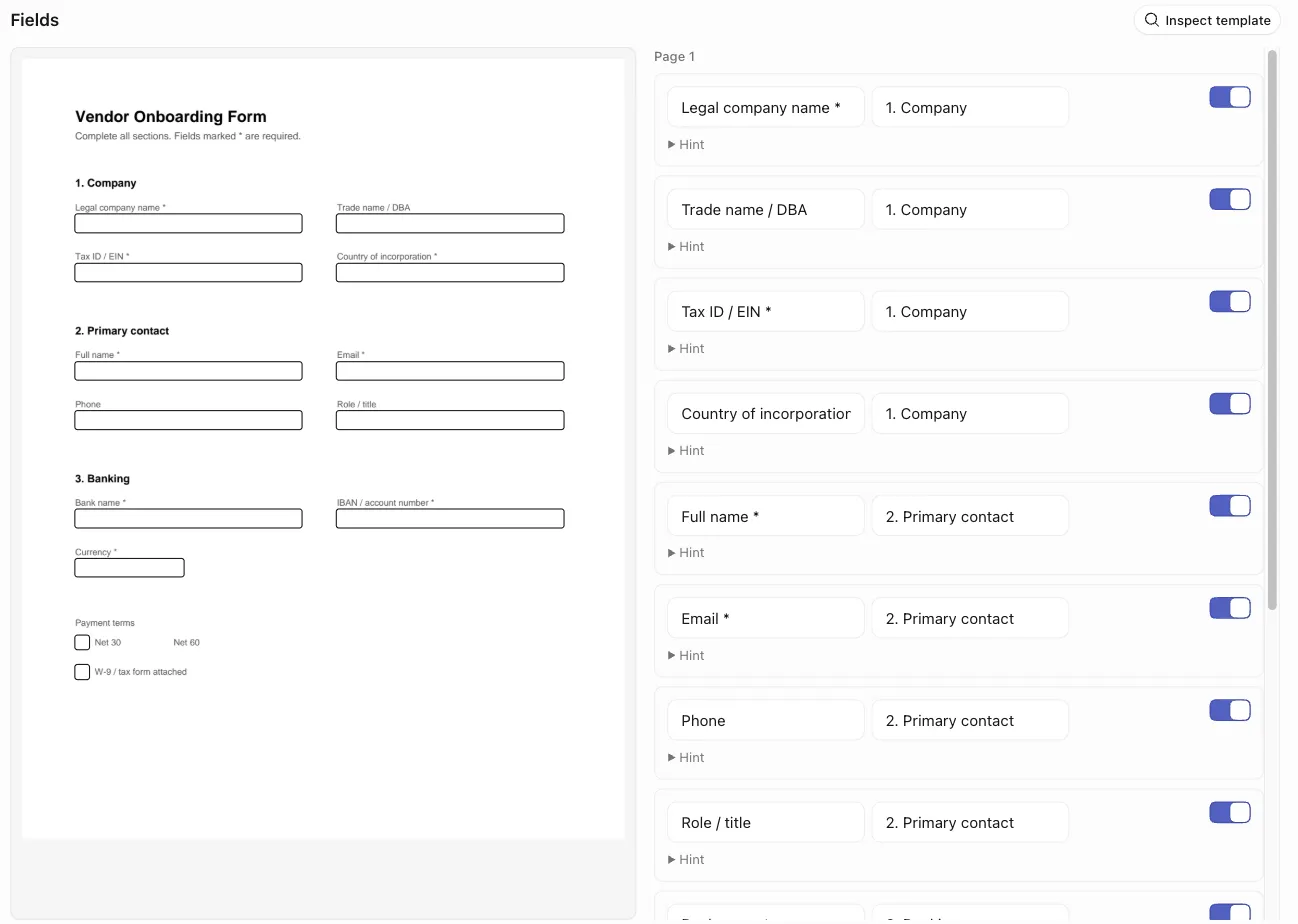The width and height of the screenshot is (1298, 924).
Task: Disable the Country of incorporation field switch
Action: pos(1230,403)
